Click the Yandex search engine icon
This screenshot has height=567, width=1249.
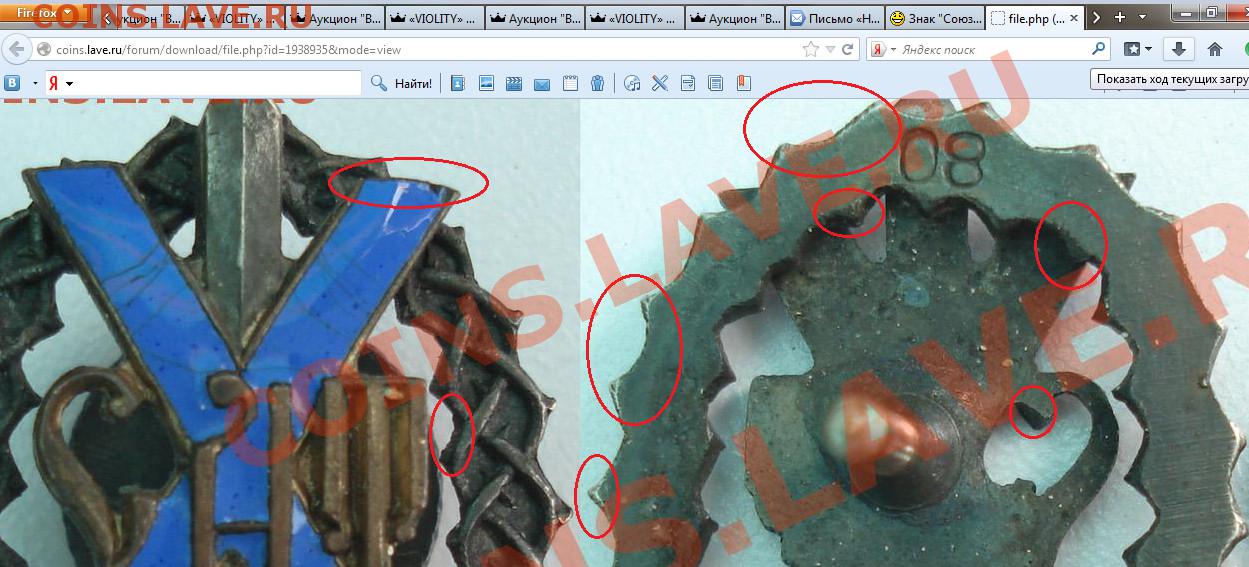pyautogui.click(x=877, y=49)
